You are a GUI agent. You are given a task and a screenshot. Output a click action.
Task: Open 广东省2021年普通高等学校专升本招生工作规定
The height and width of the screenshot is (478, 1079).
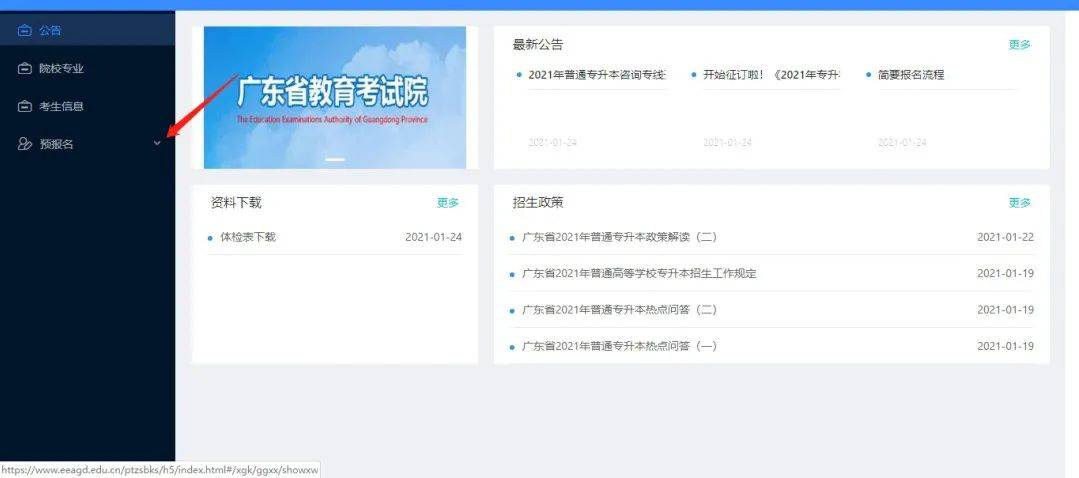coord(639,274)
